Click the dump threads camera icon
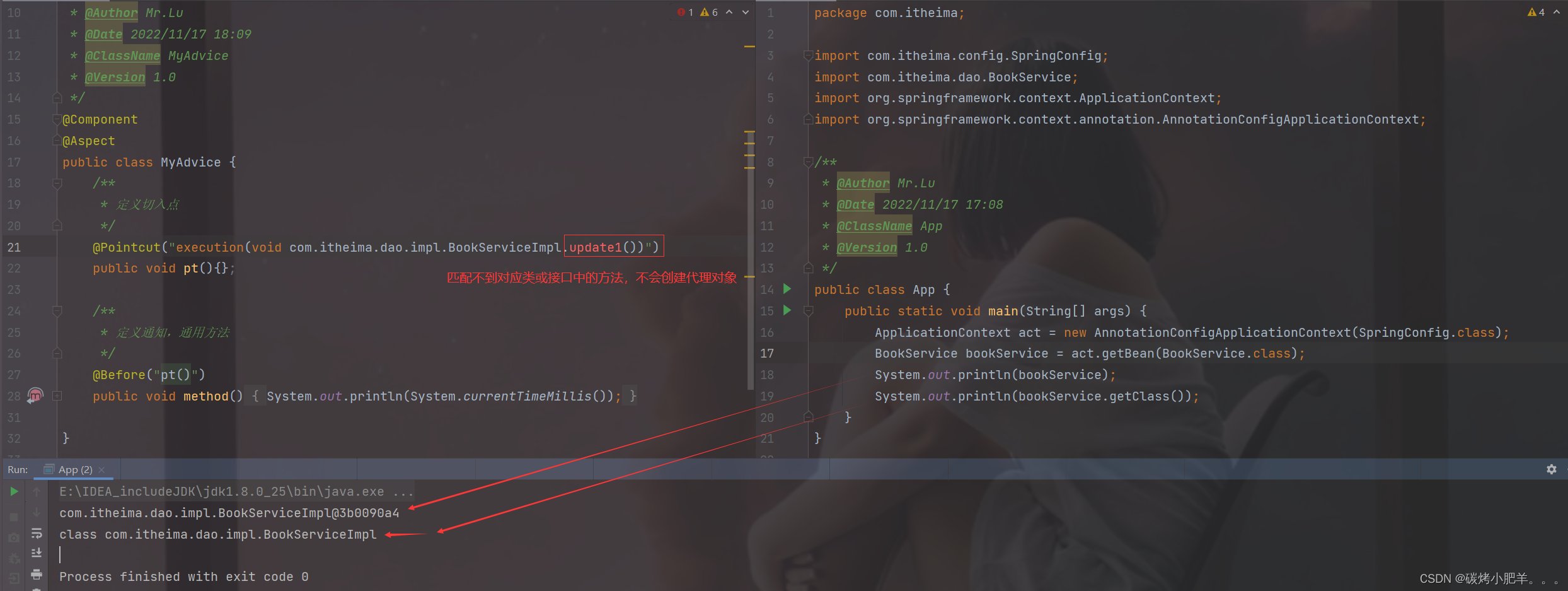The width and height of the screenshot is (1568, 591). tap(14, 538)
